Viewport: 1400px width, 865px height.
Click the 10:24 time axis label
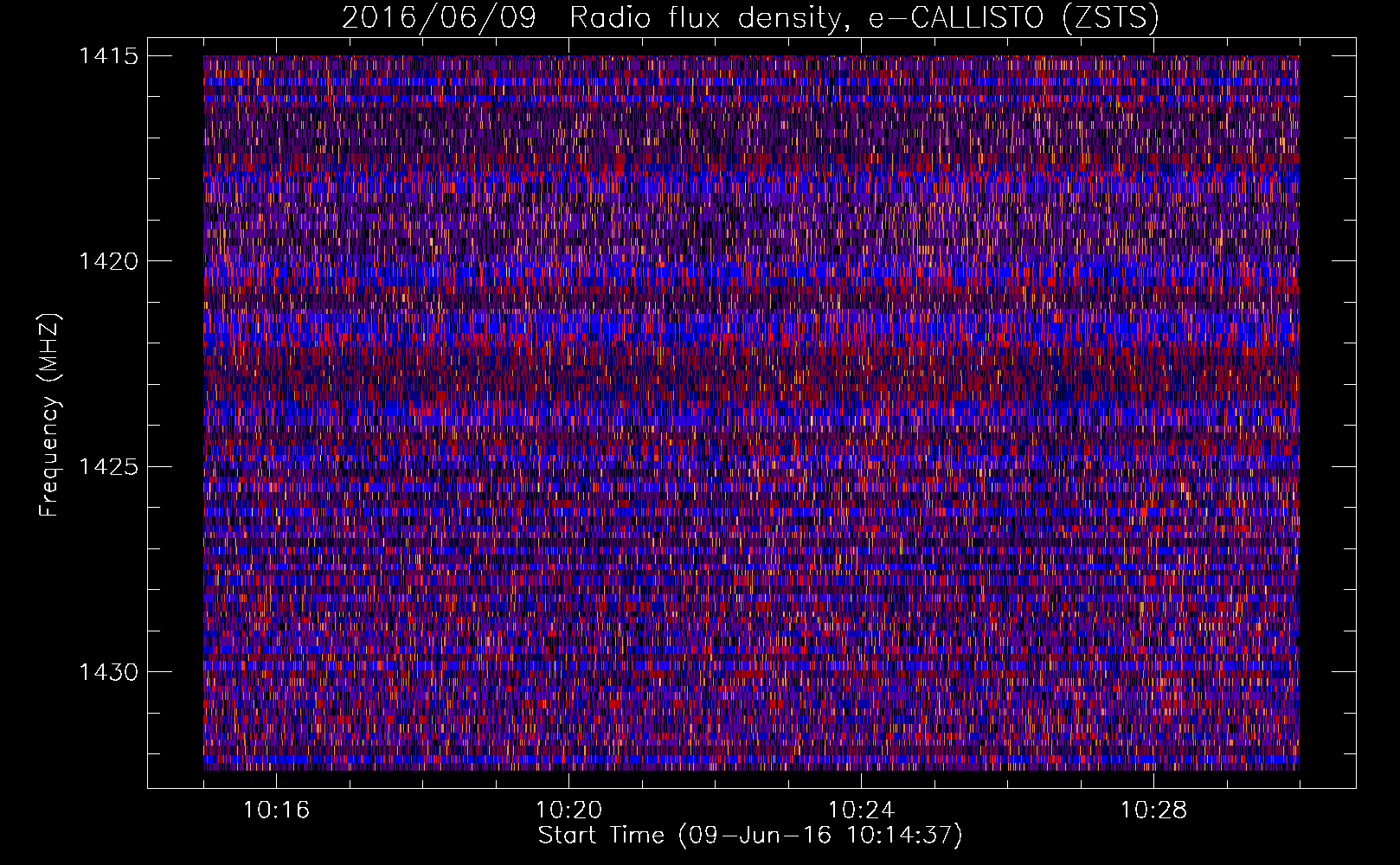[861, 811]
